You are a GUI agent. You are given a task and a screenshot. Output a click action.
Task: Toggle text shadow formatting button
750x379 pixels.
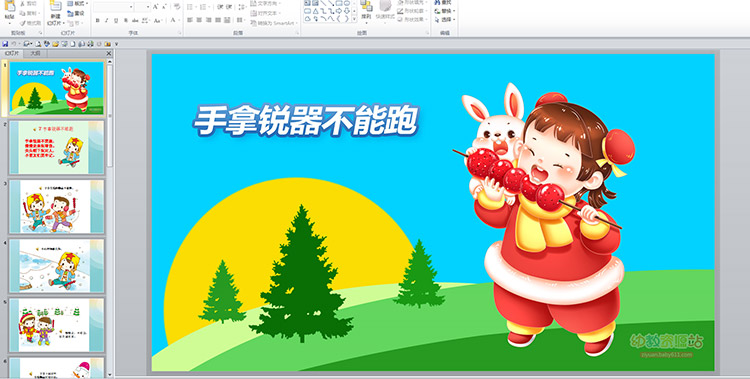pos(126,20)
